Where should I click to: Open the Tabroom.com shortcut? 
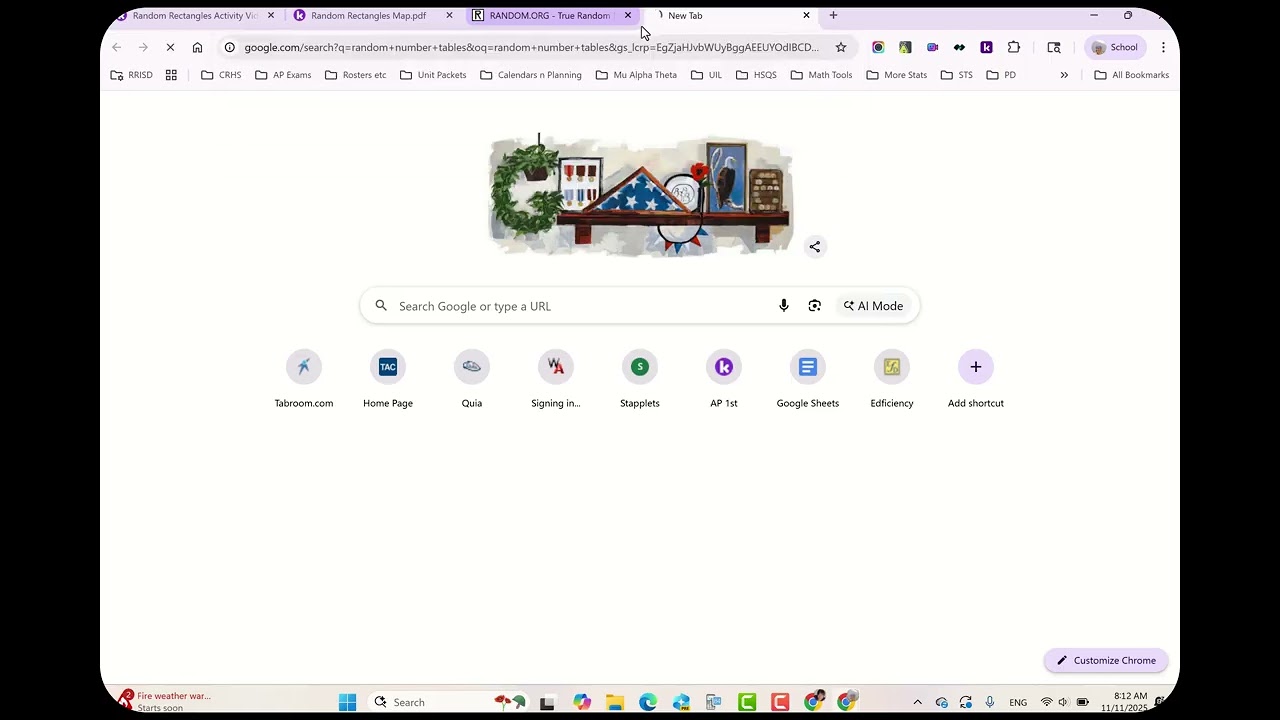pos(304,380)
